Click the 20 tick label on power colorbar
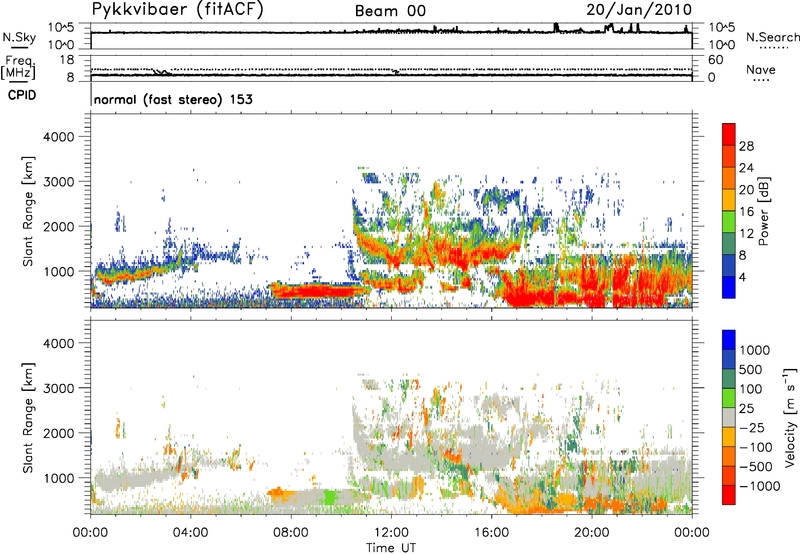The image size is (800, 554). [746, 190]
